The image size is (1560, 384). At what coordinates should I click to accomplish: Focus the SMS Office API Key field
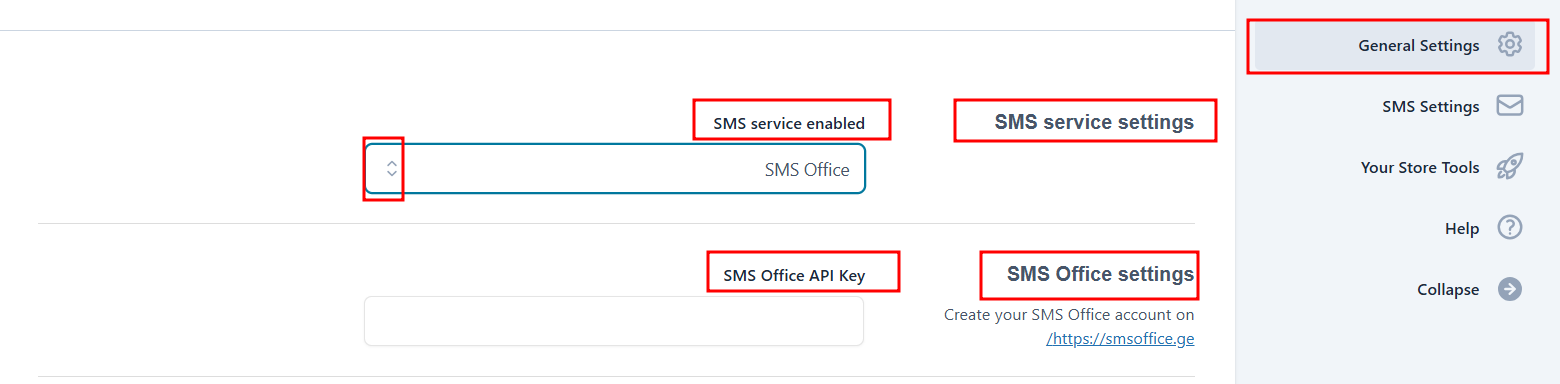pos(614,321)
